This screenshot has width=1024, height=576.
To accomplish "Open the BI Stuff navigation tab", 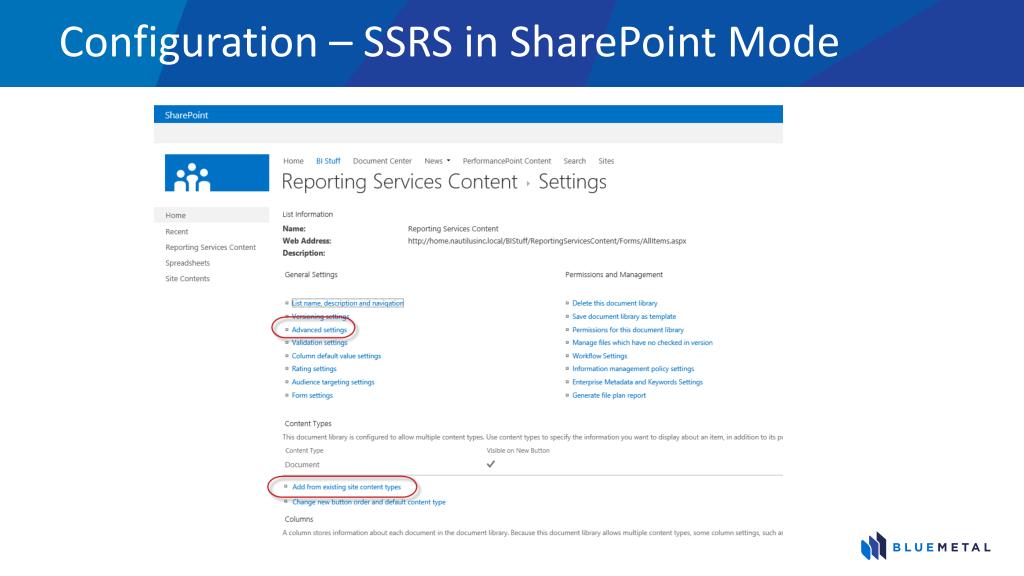I will (328, 161).
